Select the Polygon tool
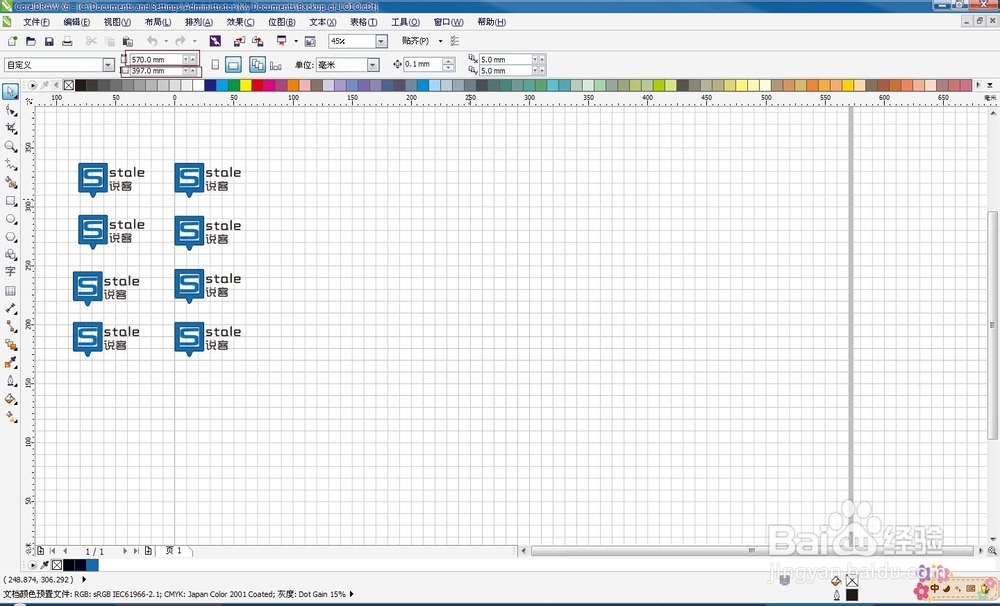 click(x=10, y=237)
